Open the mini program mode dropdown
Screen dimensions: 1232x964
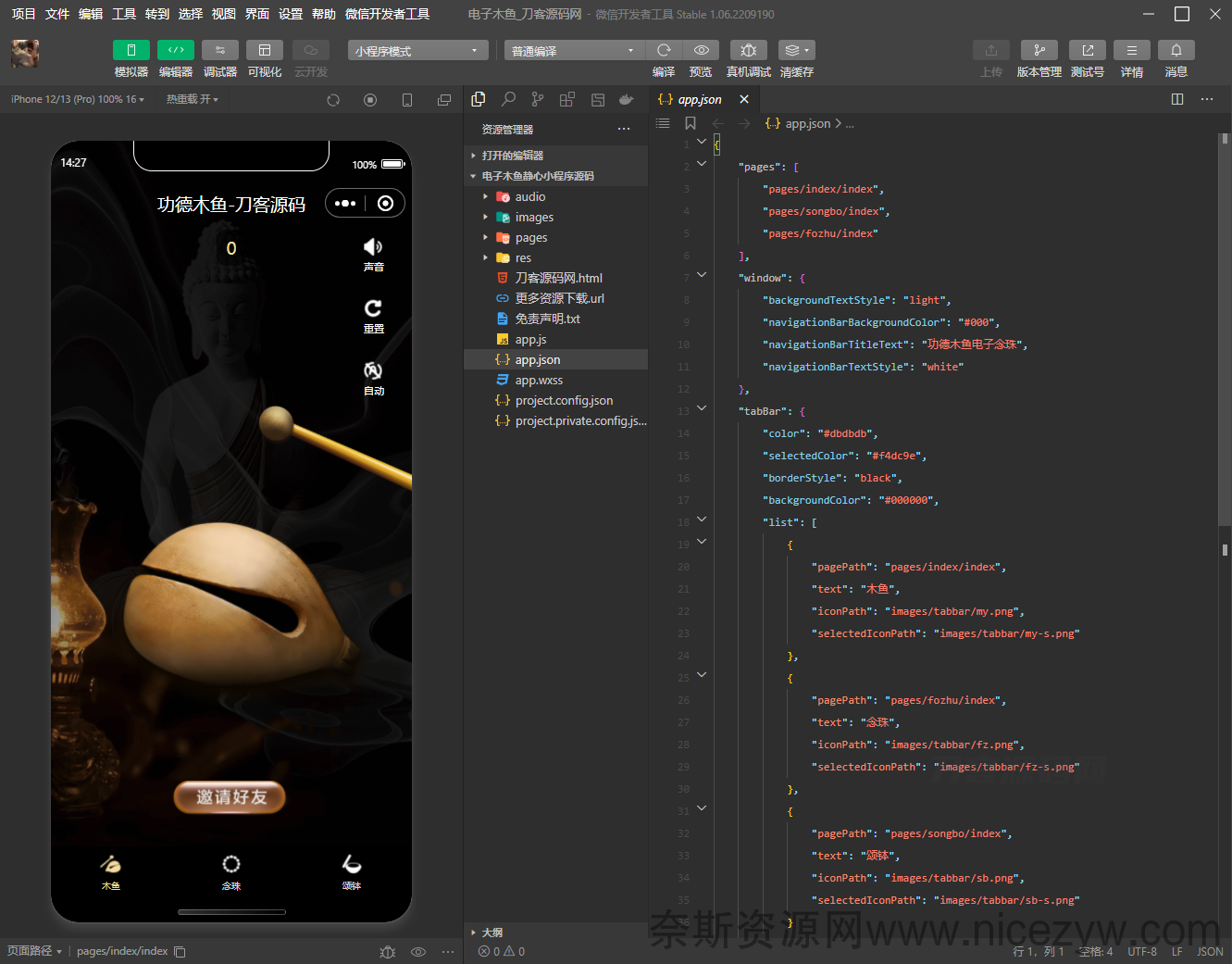(x=418, y=50)
